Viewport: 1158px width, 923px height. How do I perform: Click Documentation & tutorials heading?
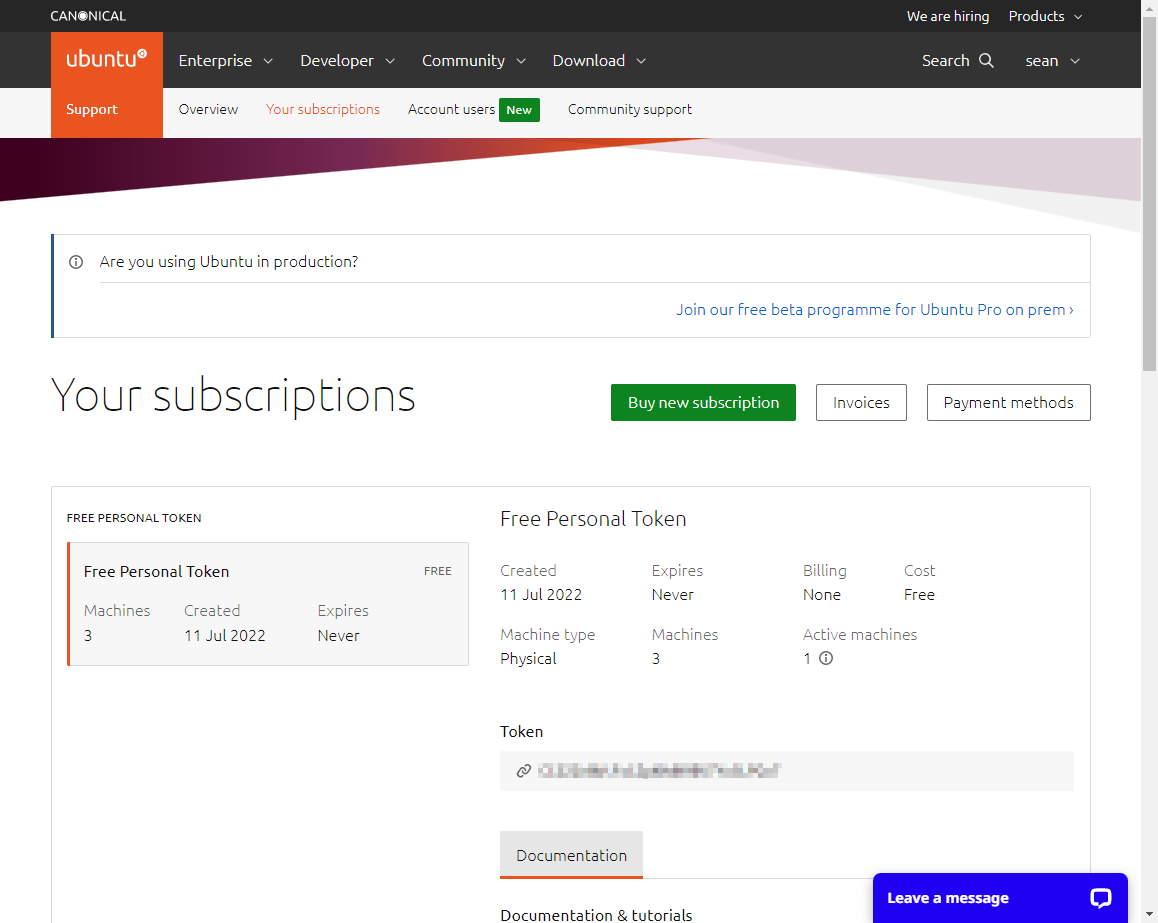[596, 915]
